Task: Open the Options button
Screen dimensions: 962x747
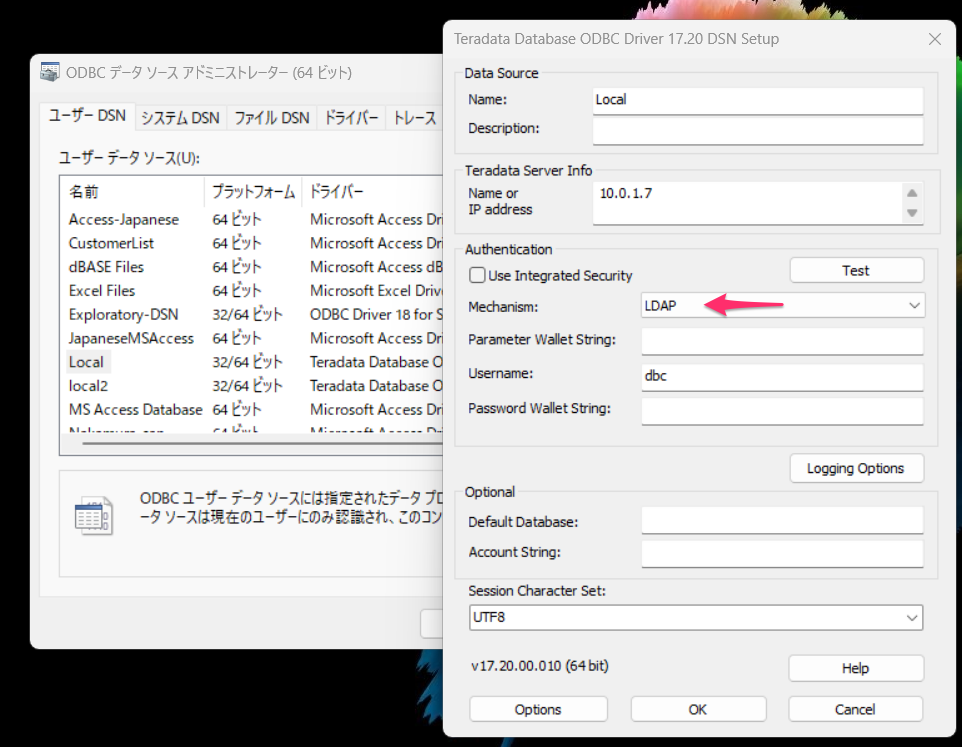Action: click(x=538, y=710)
